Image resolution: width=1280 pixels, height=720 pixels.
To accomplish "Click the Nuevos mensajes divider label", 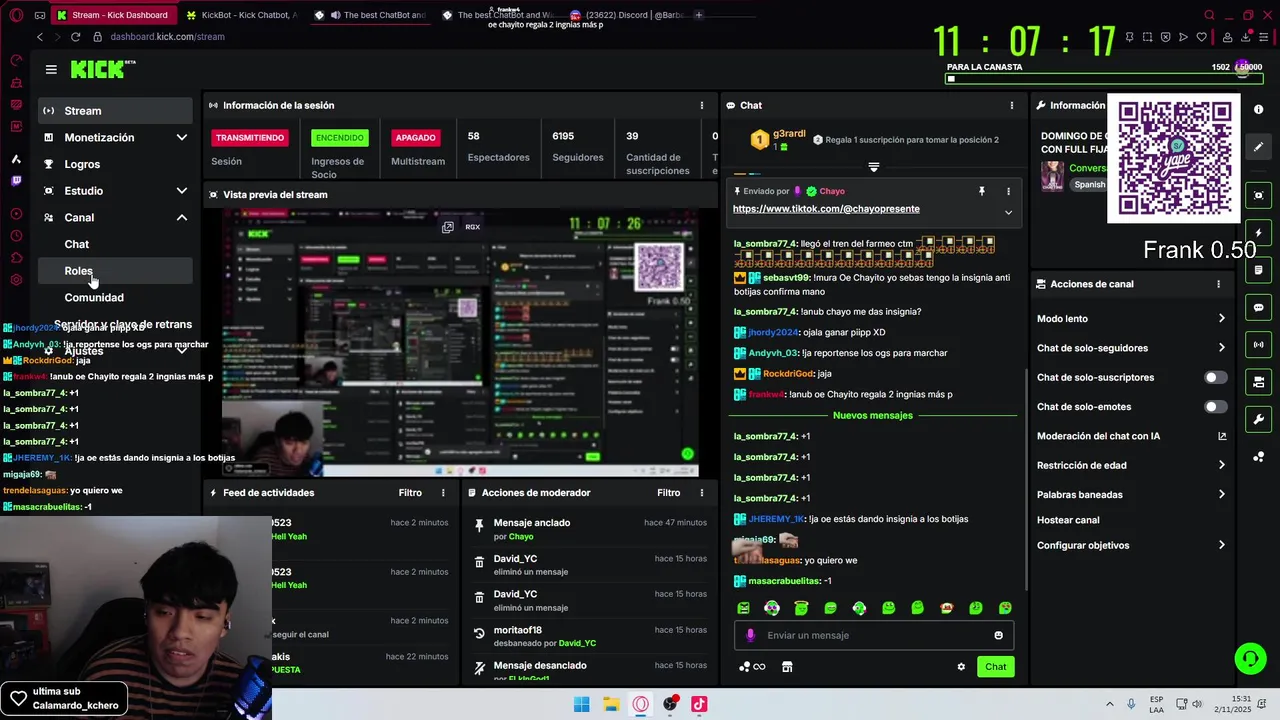I will coord(872,415).
